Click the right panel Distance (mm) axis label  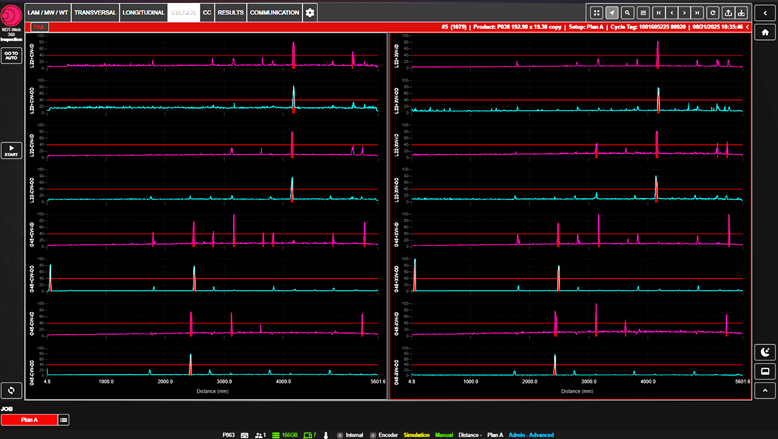(577, 391)
